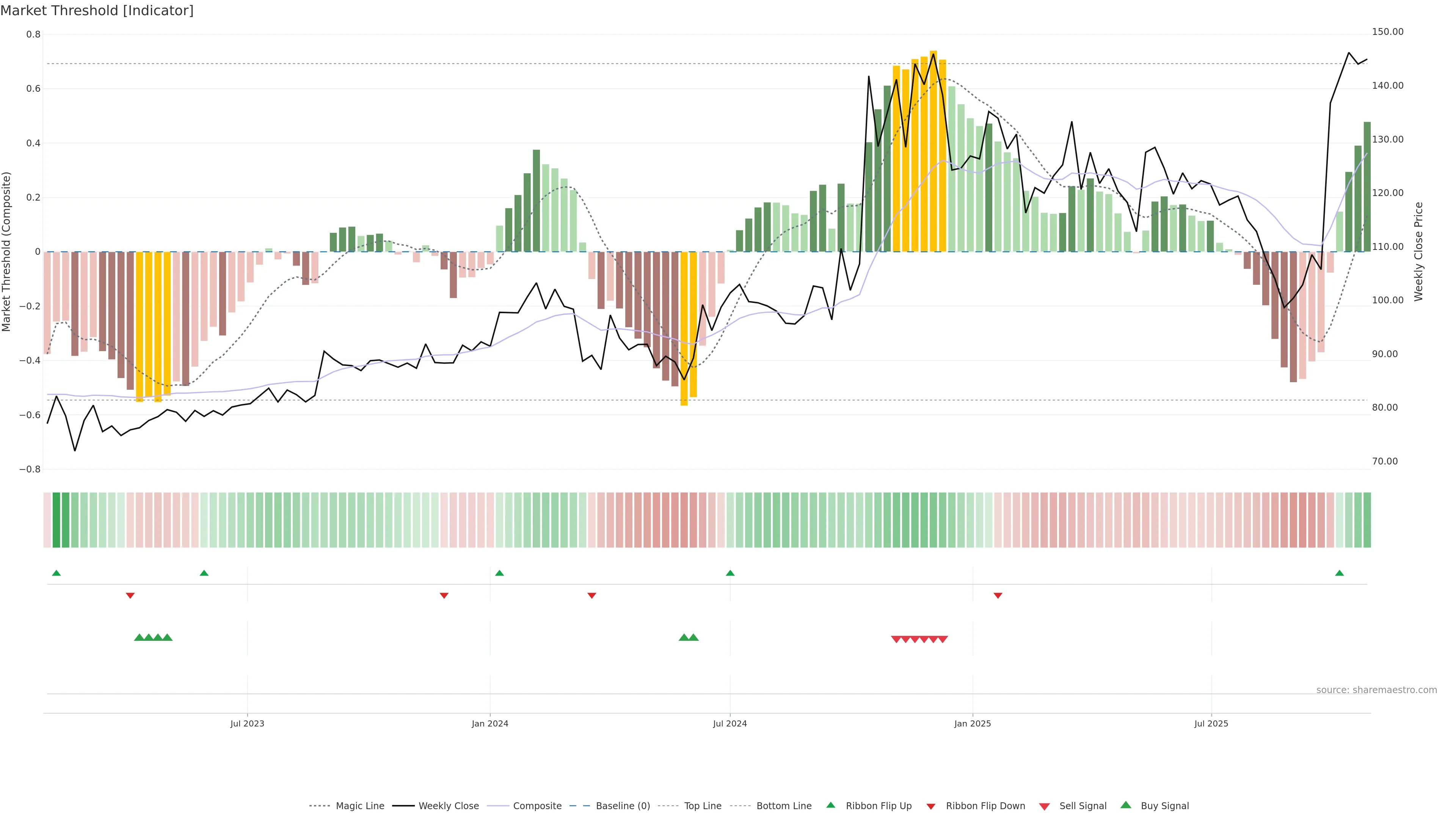Click the last red sell signal triangle
Screen dimensions: 1456x819
(x=943, y=639)
